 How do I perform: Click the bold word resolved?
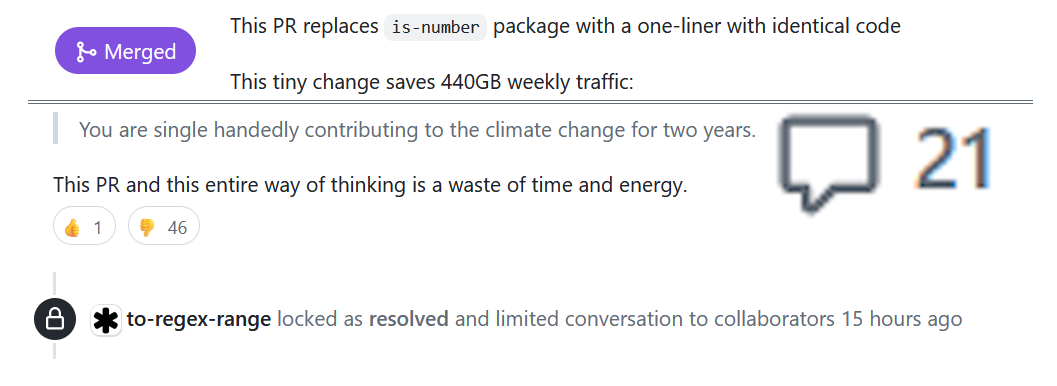pos(409,319)
